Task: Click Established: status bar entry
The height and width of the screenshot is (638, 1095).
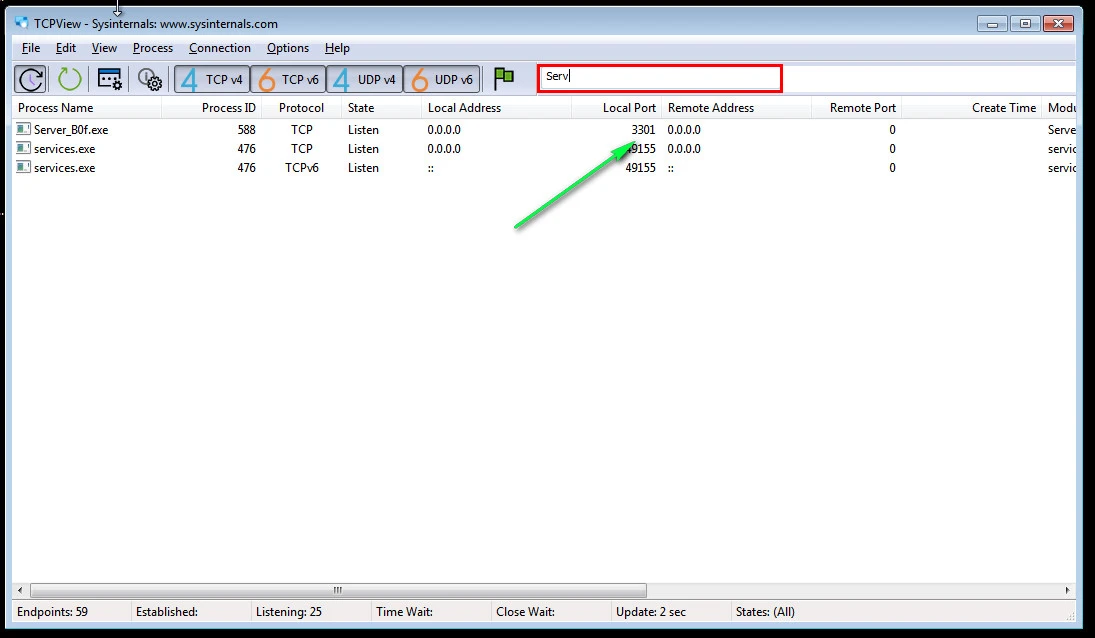Action: [x=167, y=612]
